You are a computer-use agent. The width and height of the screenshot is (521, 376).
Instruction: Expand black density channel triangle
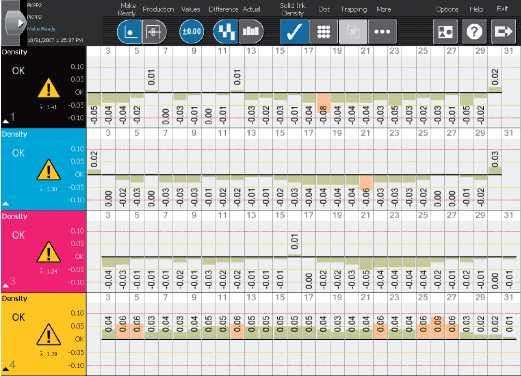point(6,121)
